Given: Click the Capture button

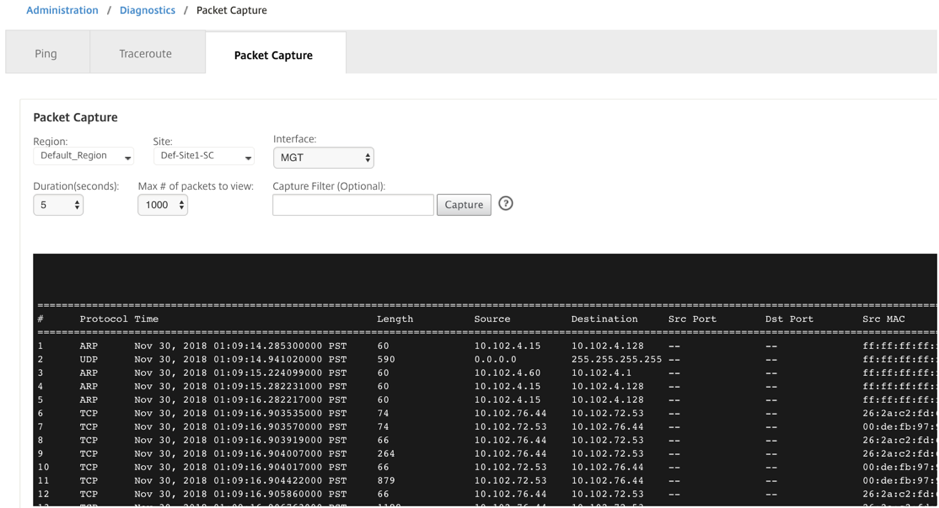Looking at the screenshot, I should coord(464,205).
